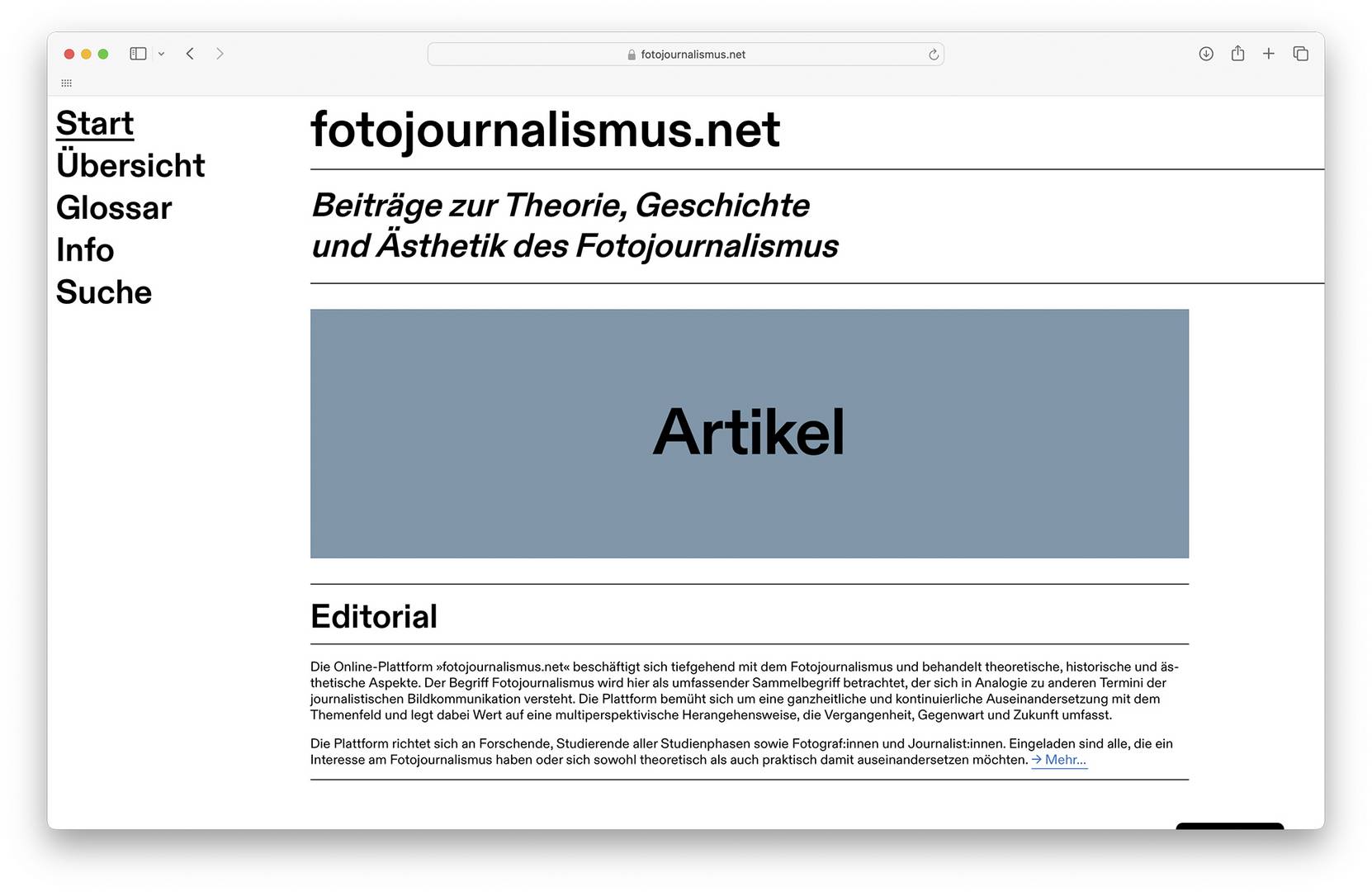Open the Glossar menu link
1372x892 pixels.
(114, 207)
